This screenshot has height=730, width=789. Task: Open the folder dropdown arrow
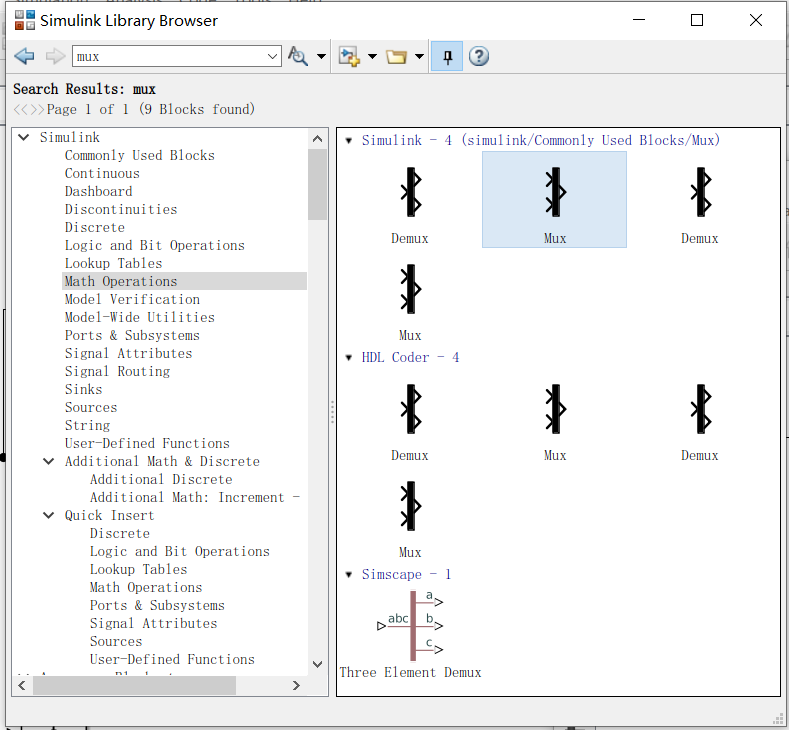pyautogui.click(x=419, y=56)
